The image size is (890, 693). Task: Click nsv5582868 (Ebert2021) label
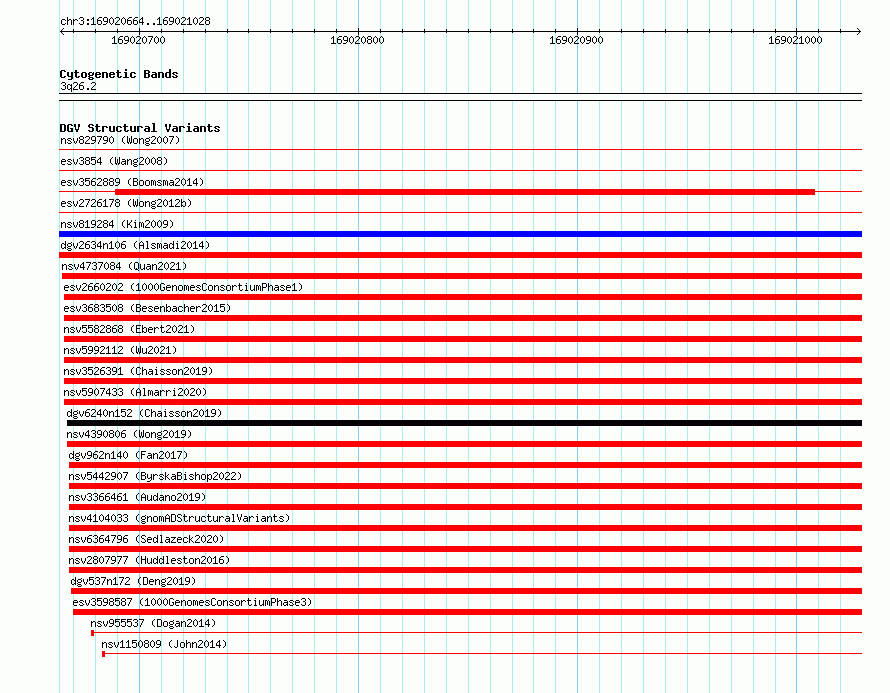[129, 329]
